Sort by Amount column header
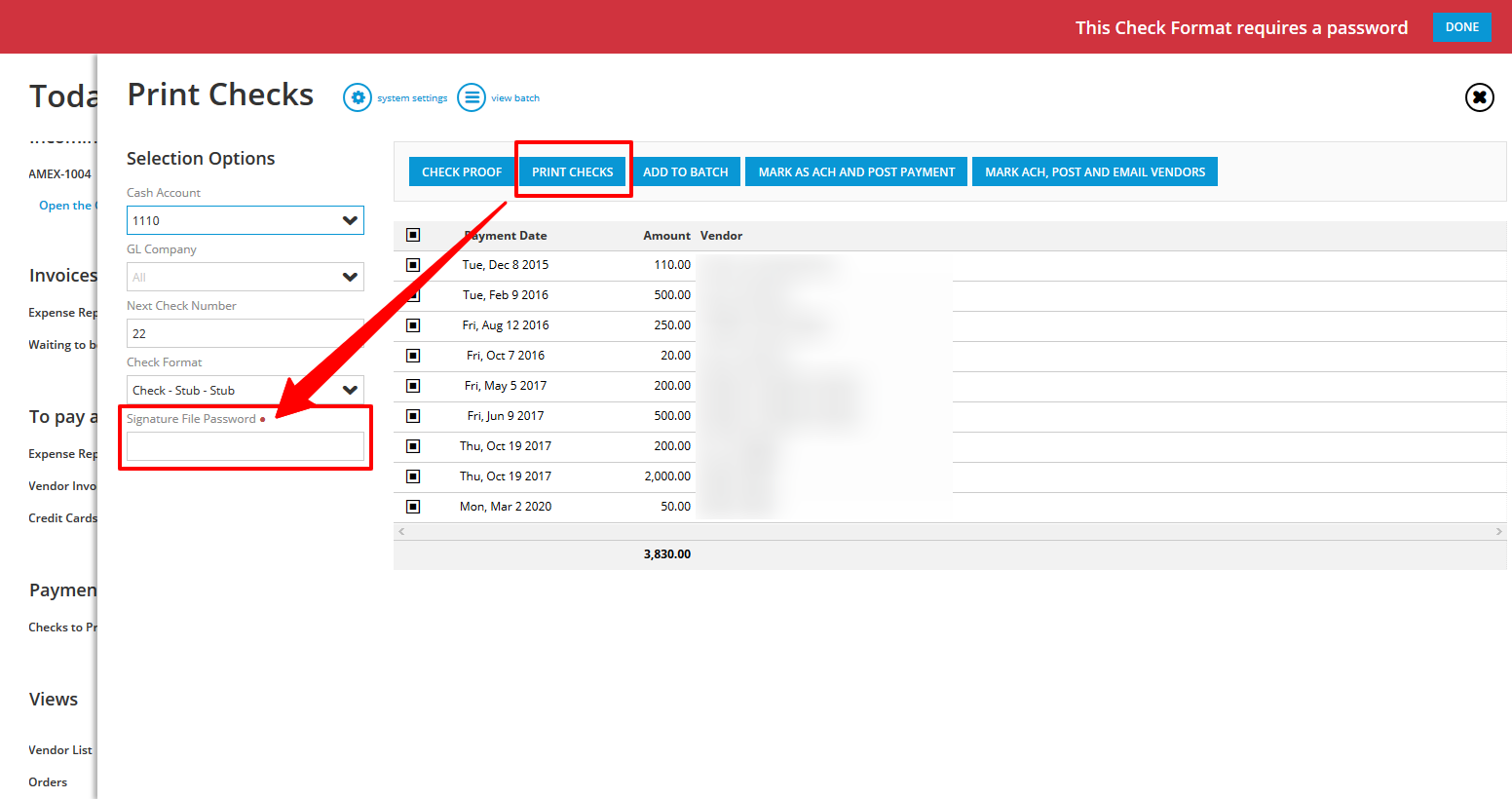The image size is (1512, 799). click(x=666, y=236)
